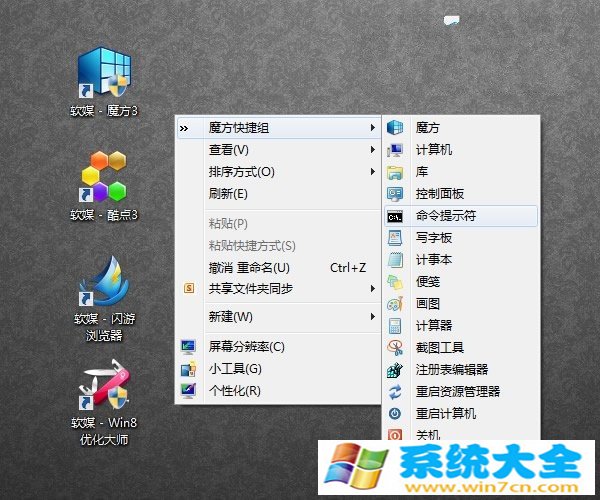Viewport: 600px width, 500px height.
Task: Launch 画图 label in the submenu
Action: click(x=428, y=304)
